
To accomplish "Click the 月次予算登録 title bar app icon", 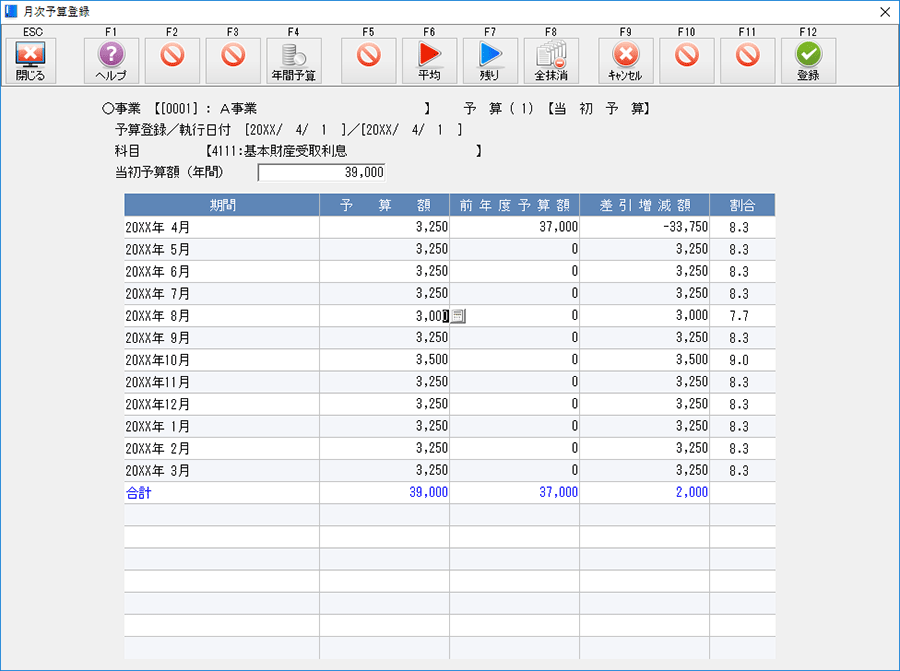I will click(11, 11).
